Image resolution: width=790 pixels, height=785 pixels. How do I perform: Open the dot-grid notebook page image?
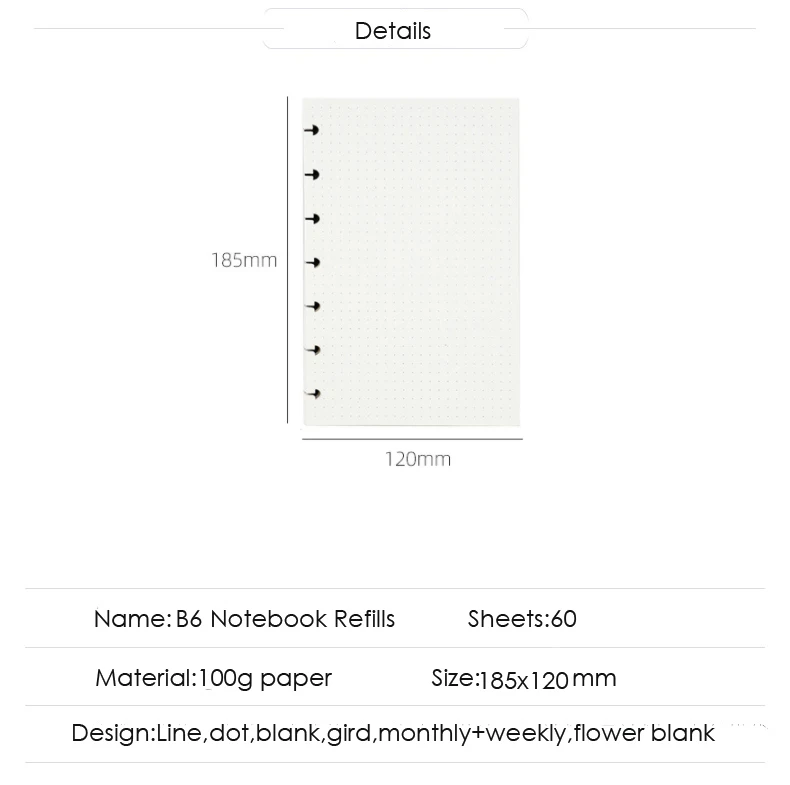[x=420, y=260]
